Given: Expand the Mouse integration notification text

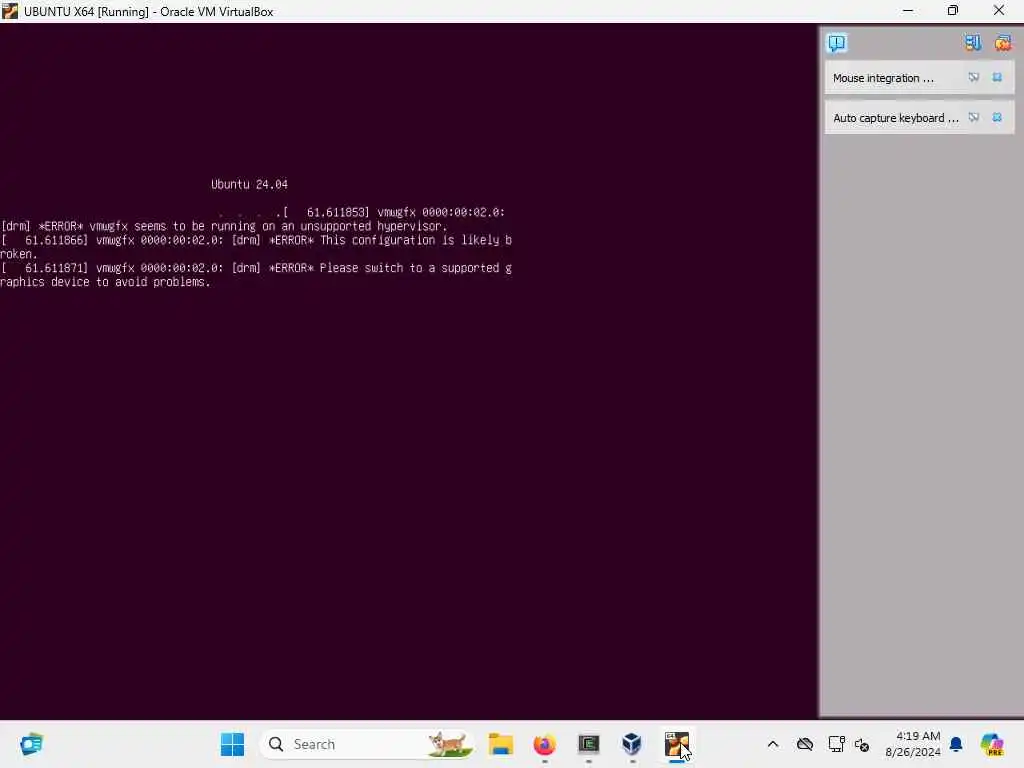Looking at the screenshot, I should click(x=883, y=78).
